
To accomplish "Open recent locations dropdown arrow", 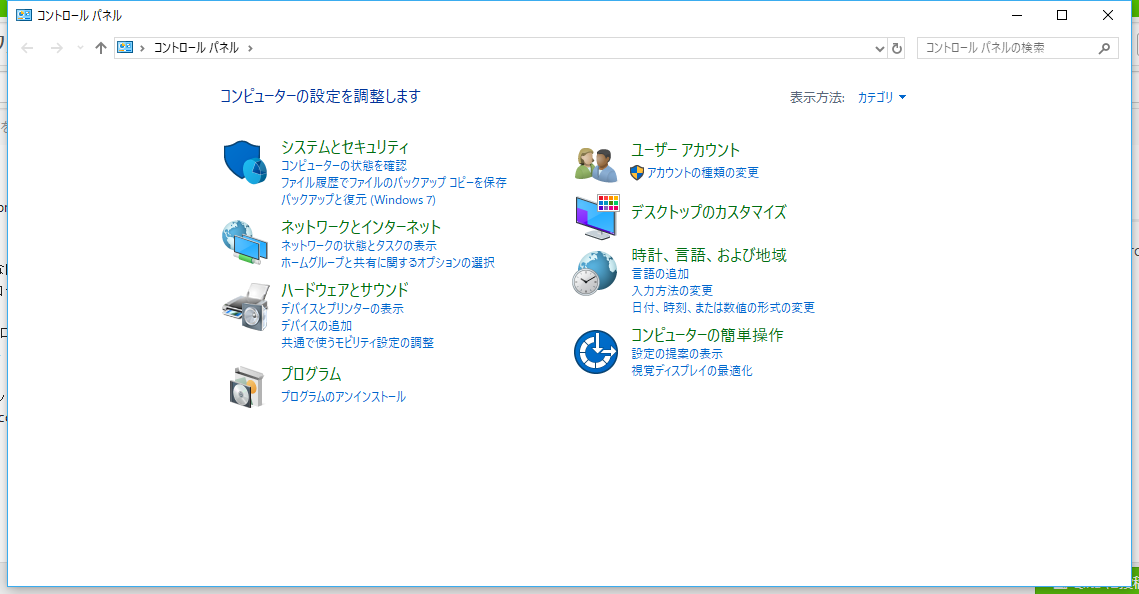I will (80, 48).
